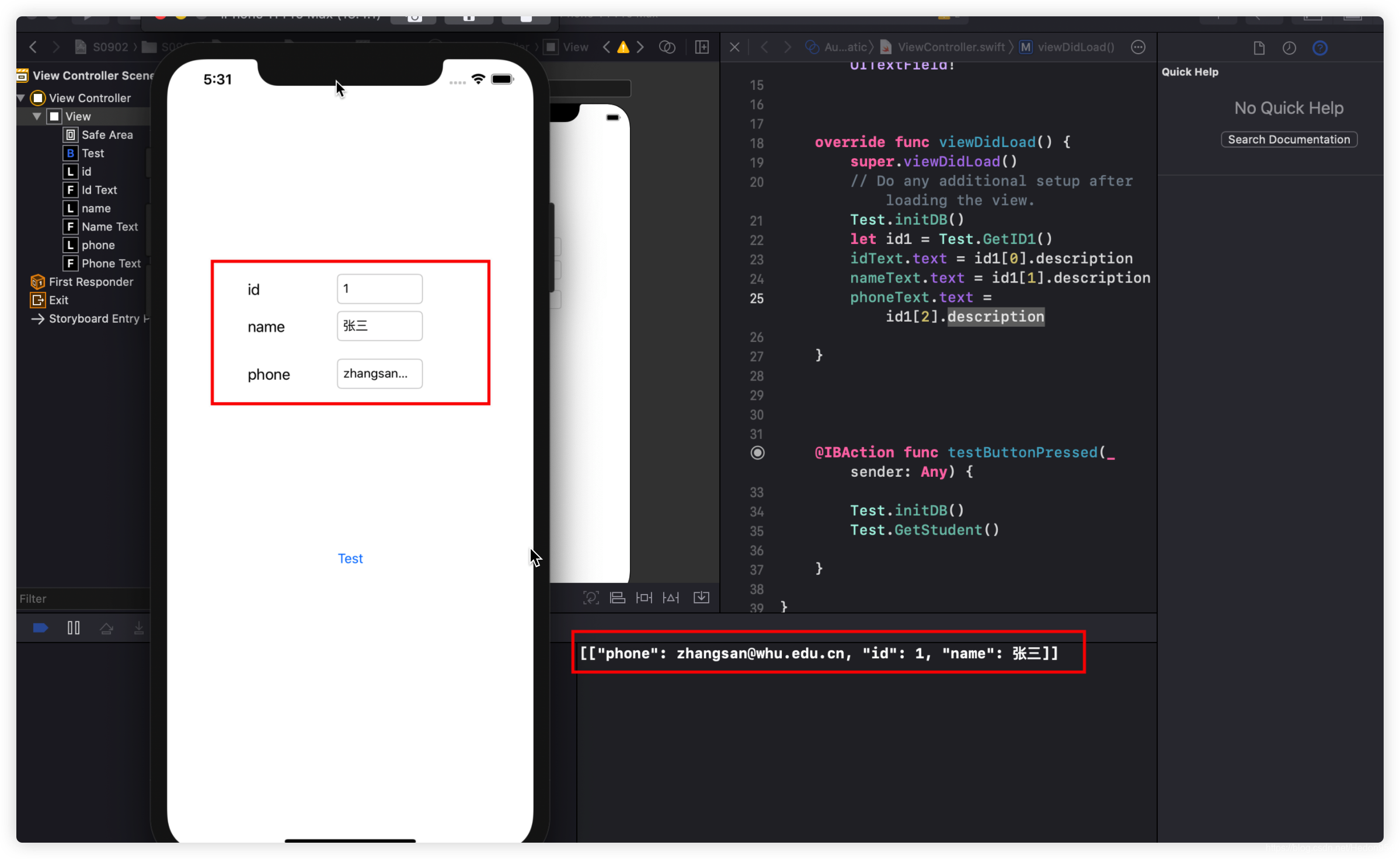Toggle the breakpoint beside testButtonPressed
This screenshot has width=1400, height=859.
click(757, 453)
